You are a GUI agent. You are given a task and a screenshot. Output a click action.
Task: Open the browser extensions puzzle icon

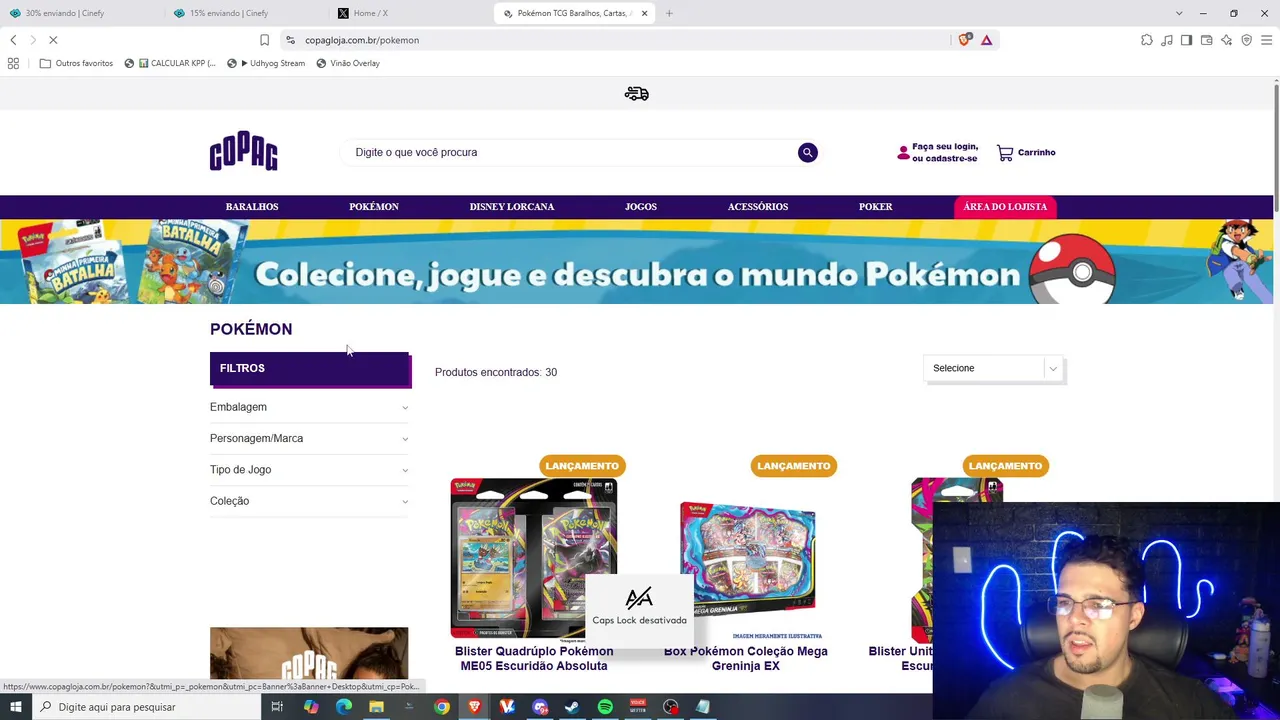point(1147,40)
